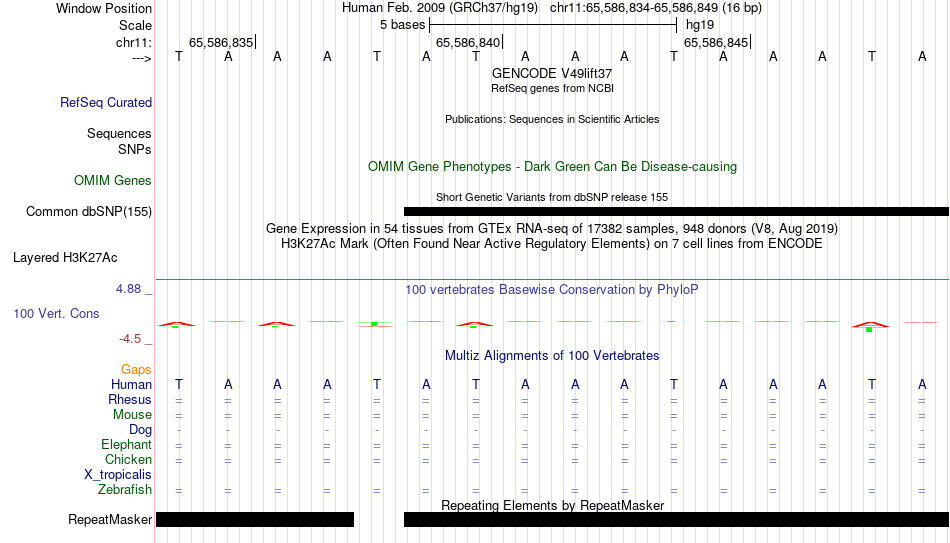Click the Zebrafish species label
Viewport: 950px width, 543px height.
pos(125,489)
